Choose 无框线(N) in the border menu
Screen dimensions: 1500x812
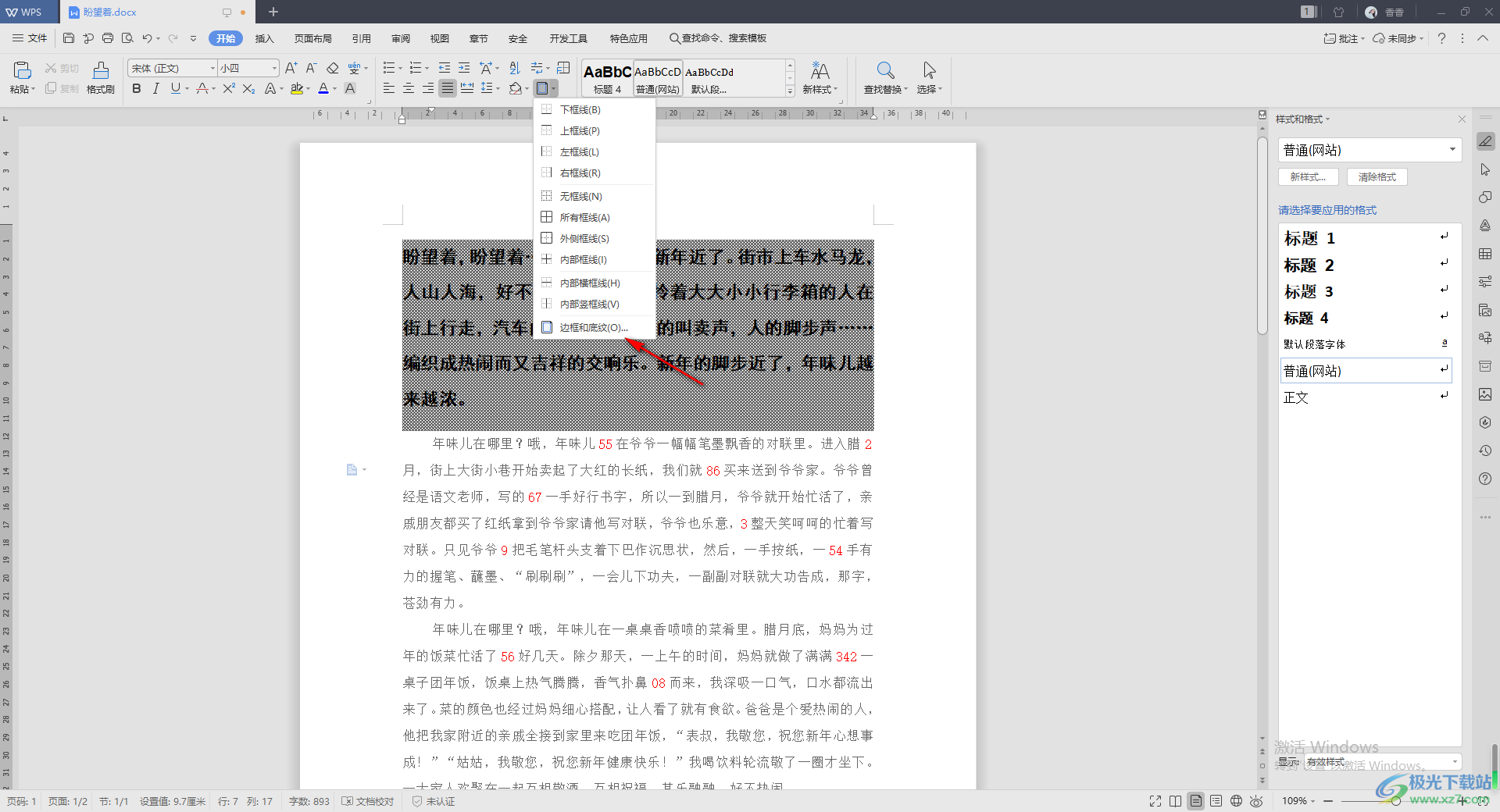(x=594, y=196)
